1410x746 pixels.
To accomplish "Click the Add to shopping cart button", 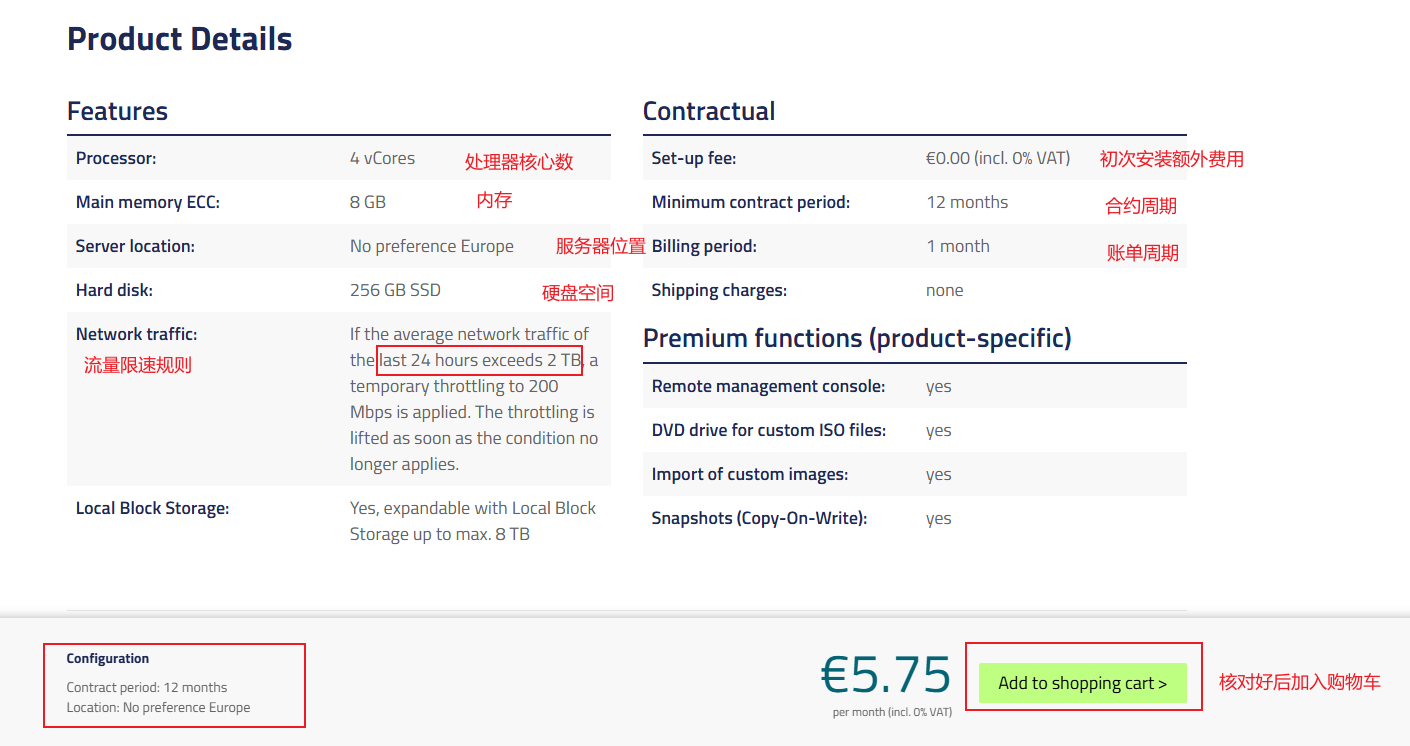I will point(1082,683).
